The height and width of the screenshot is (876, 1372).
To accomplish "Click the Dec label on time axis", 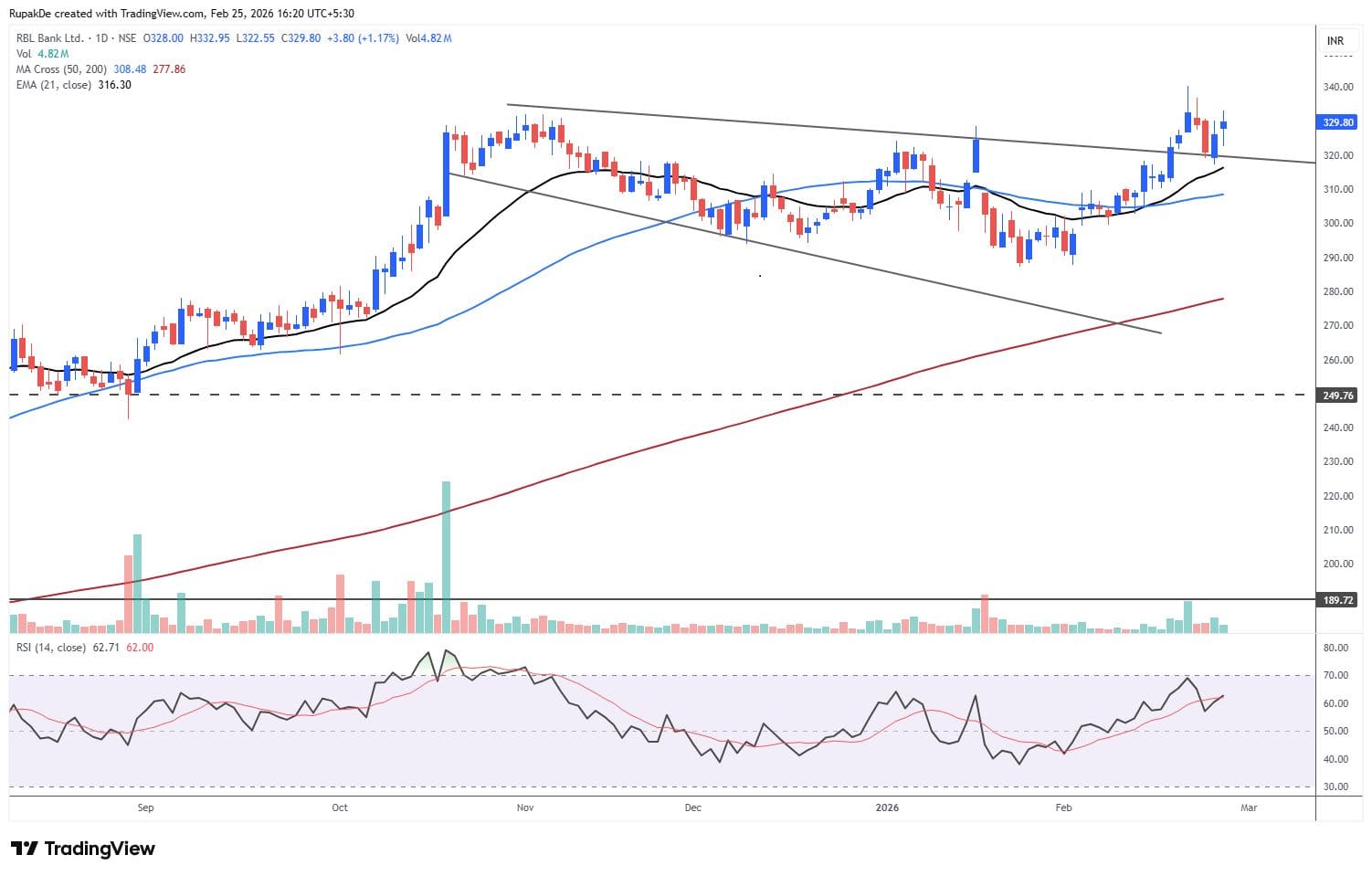I will [x=693, y=807].
